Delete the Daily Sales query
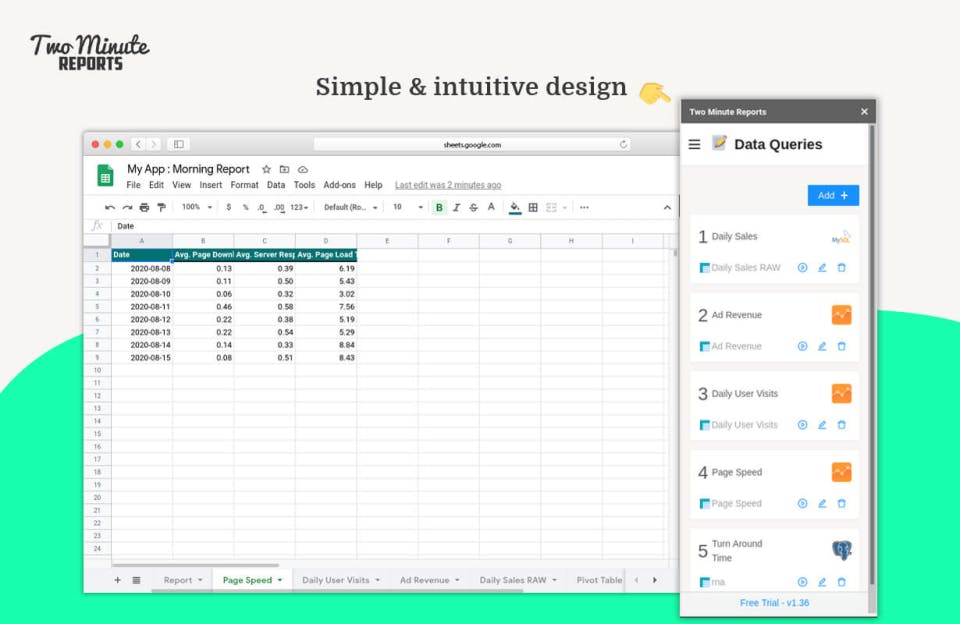 coord(842,268)
